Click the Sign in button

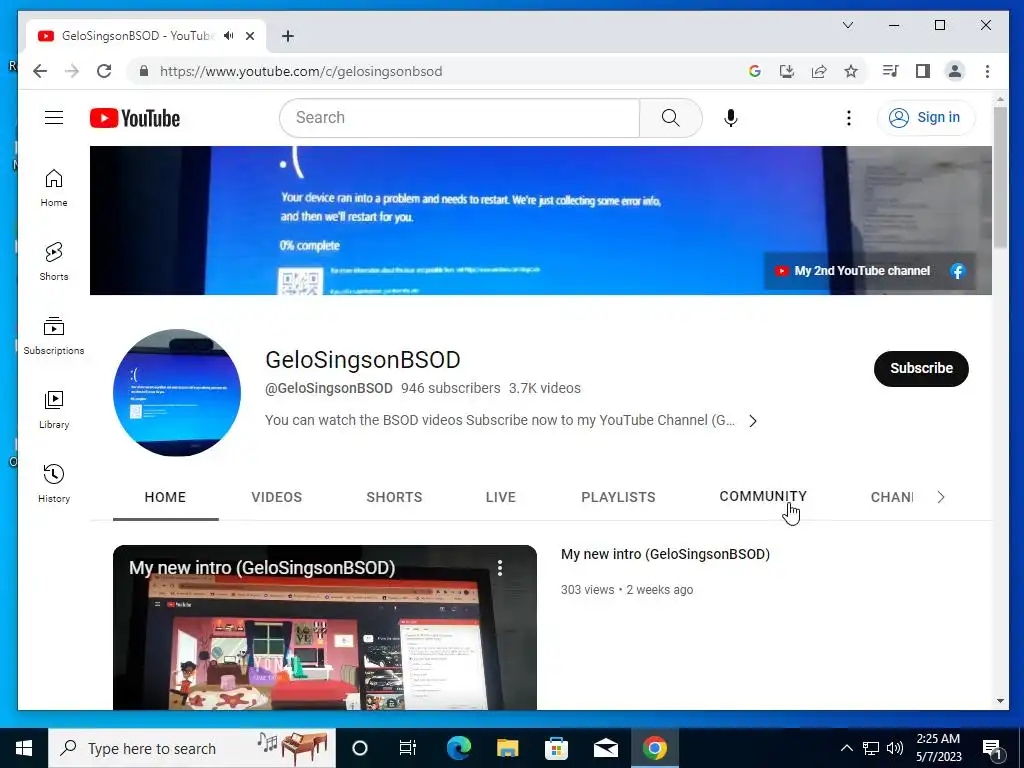click(x=926, y=118)
